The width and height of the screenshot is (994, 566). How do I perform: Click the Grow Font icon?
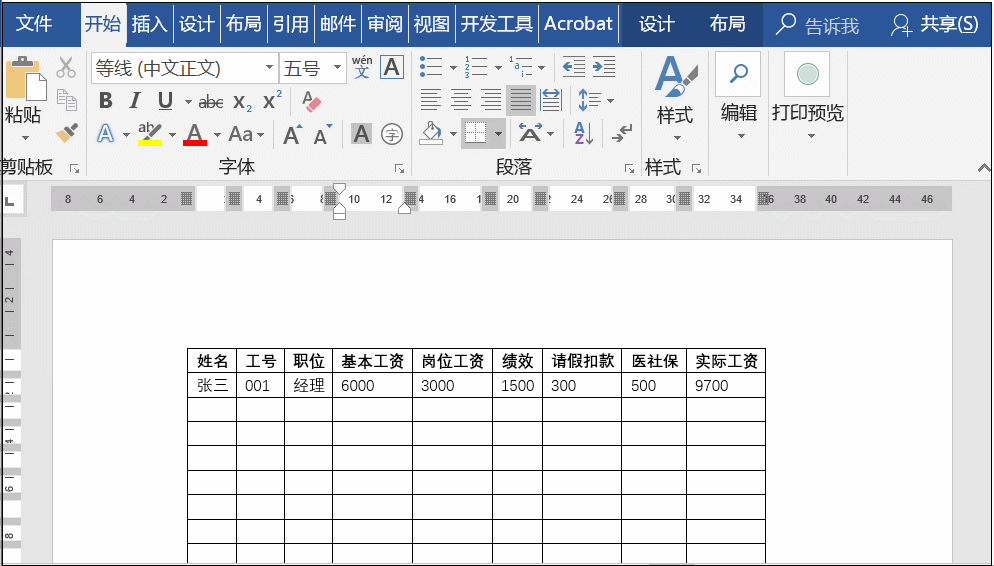tap(292, 134)
